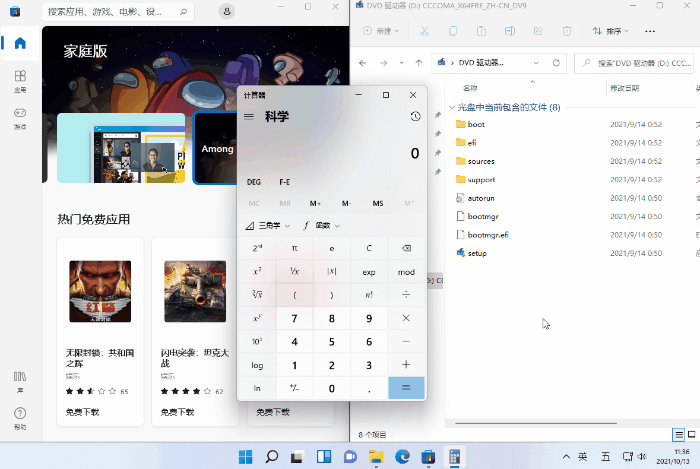The width and height of the screenshot is (700, 469).
Task: Click the delete trash icon in Explorer
Action: 567,31
